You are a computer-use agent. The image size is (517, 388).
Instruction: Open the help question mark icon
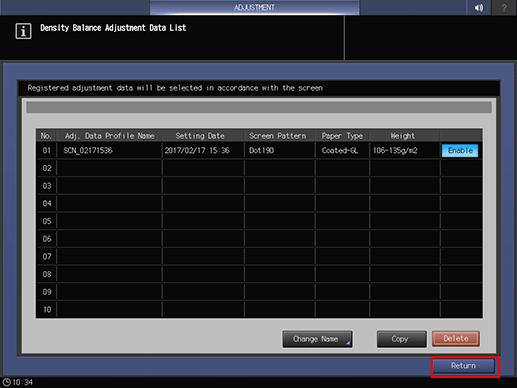(x=504, y=7)
